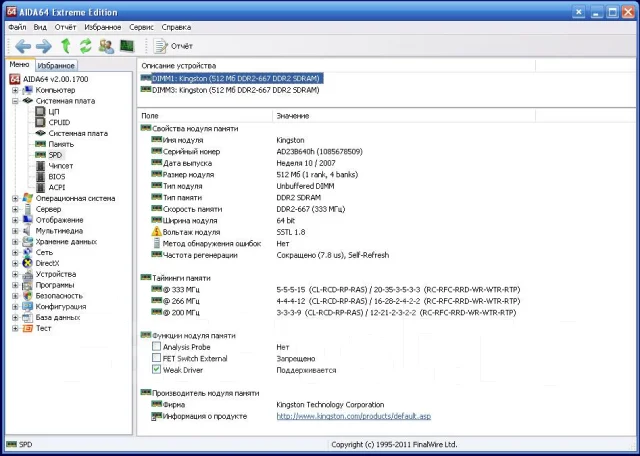Open the Справка menu
Image resolution: width=640 pixels, height=456 pixels.
(176, 27)
